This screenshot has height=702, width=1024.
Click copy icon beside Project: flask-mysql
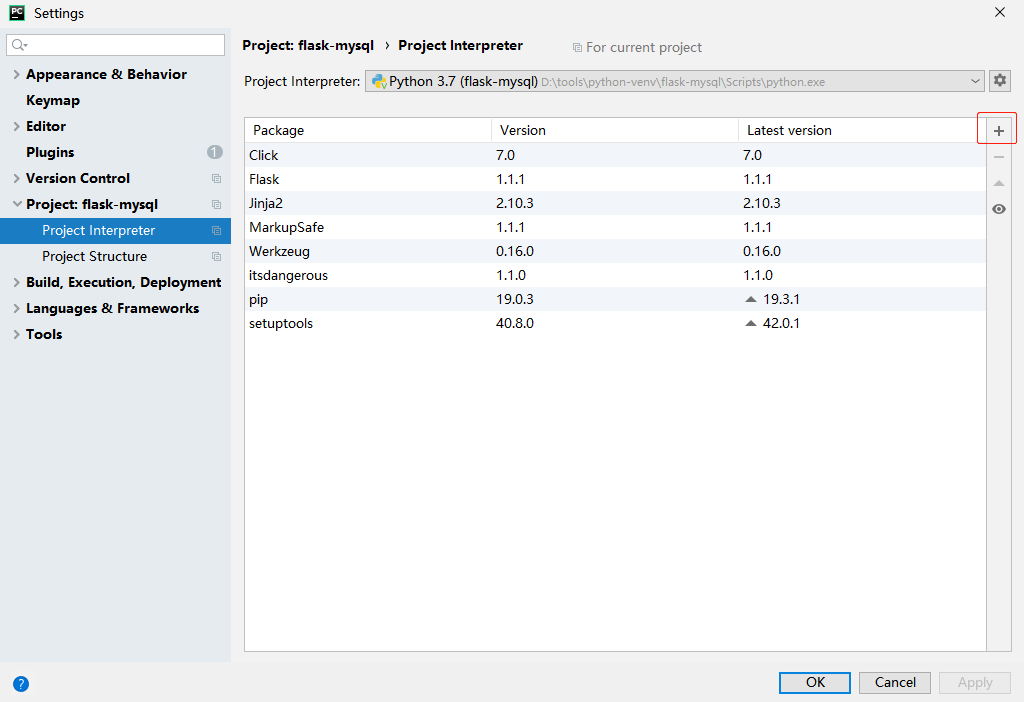[x=216, y=204]
